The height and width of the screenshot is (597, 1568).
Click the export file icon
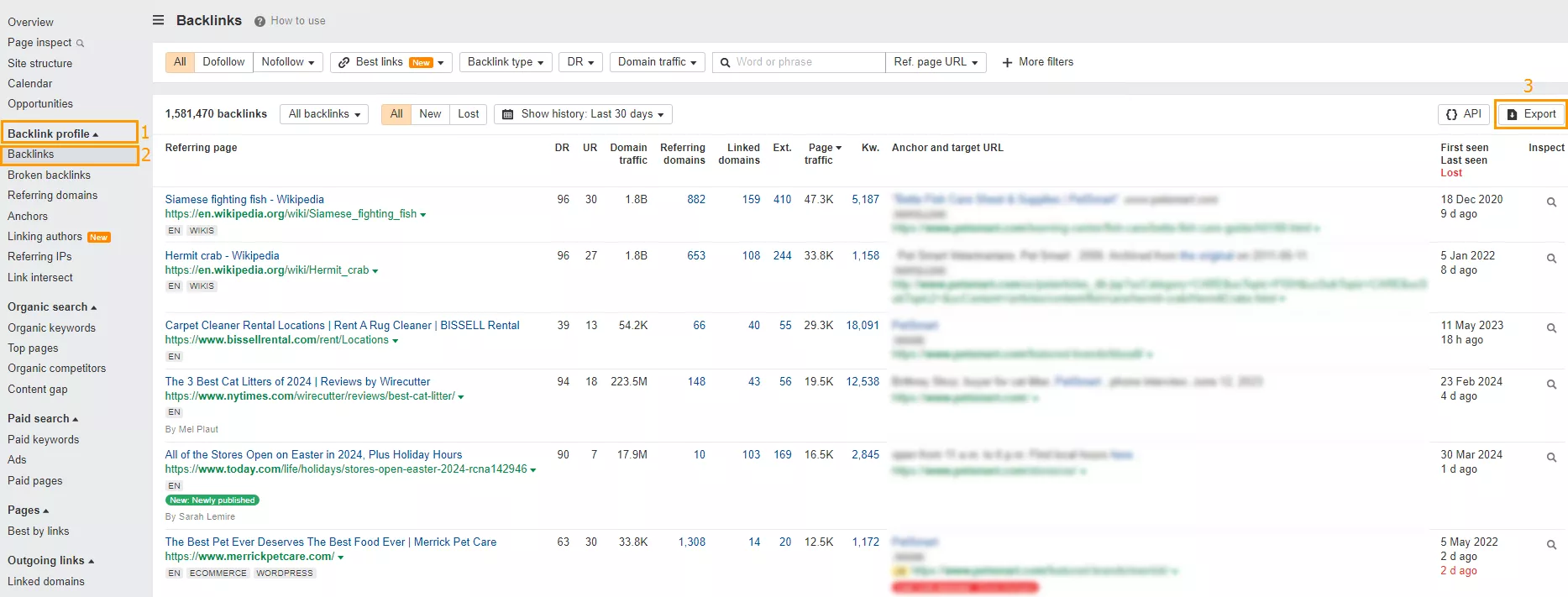point(1512,114)
